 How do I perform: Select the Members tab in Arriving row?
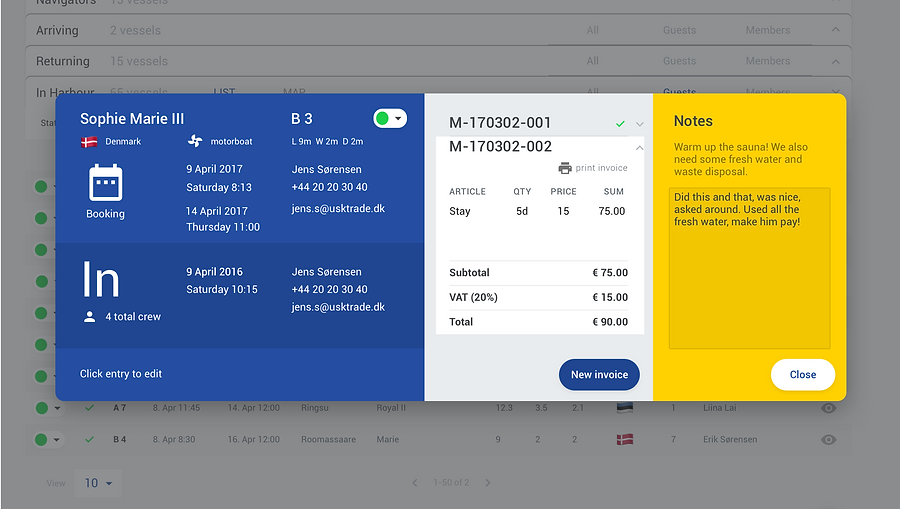pyautogui.click(x=767, y=30)
